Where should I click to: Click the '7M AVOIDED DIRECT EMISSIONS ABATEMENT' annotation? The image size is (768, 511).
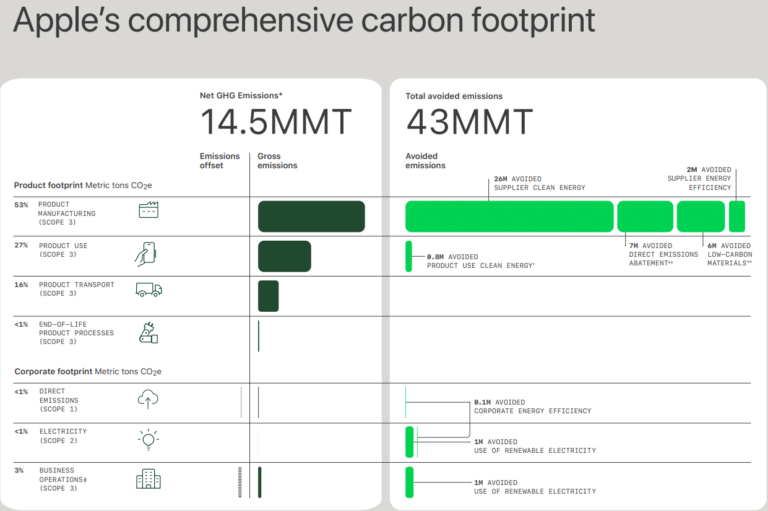coord(664,254)
